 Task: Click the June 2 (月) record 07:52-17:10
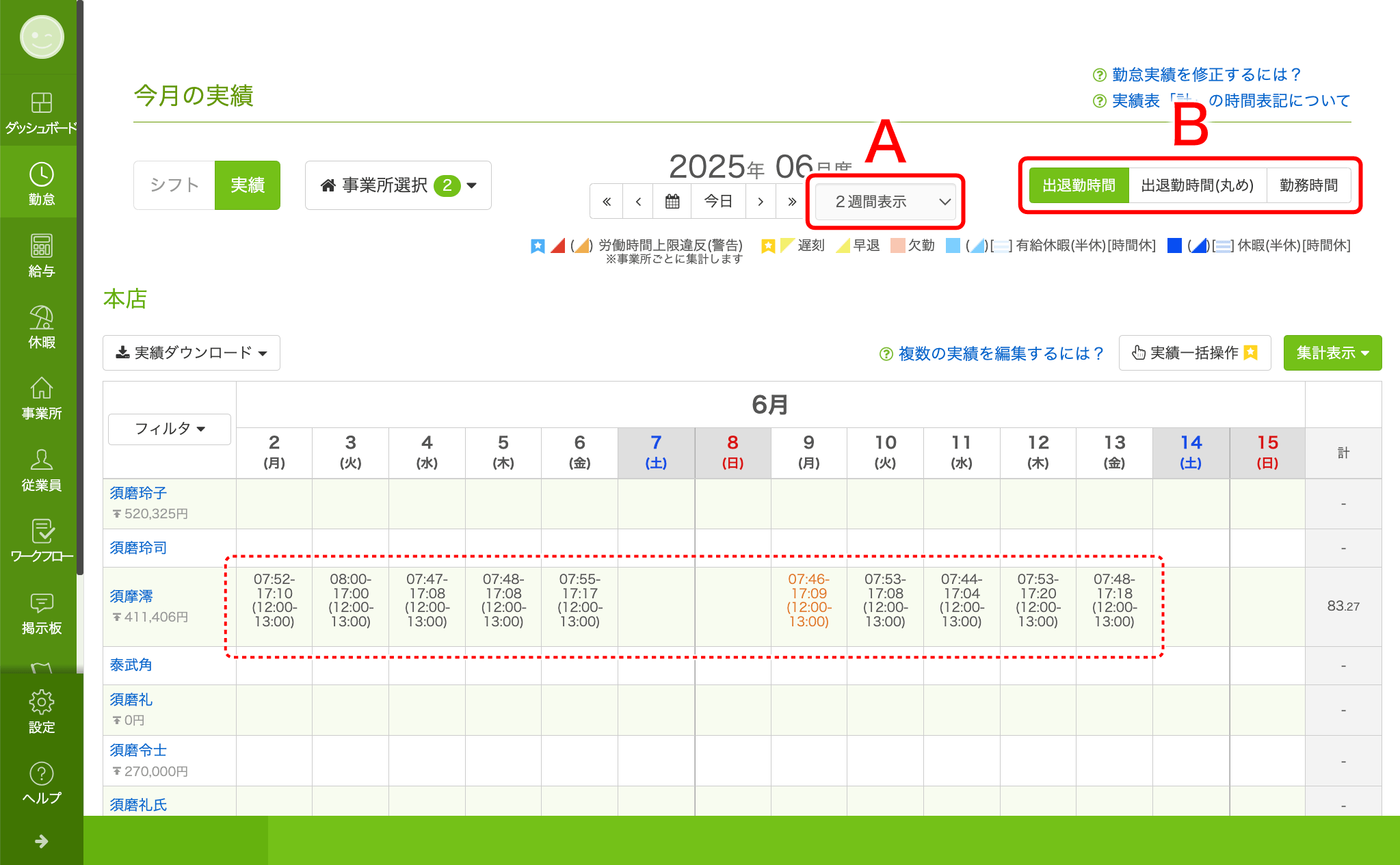(274, 600)
